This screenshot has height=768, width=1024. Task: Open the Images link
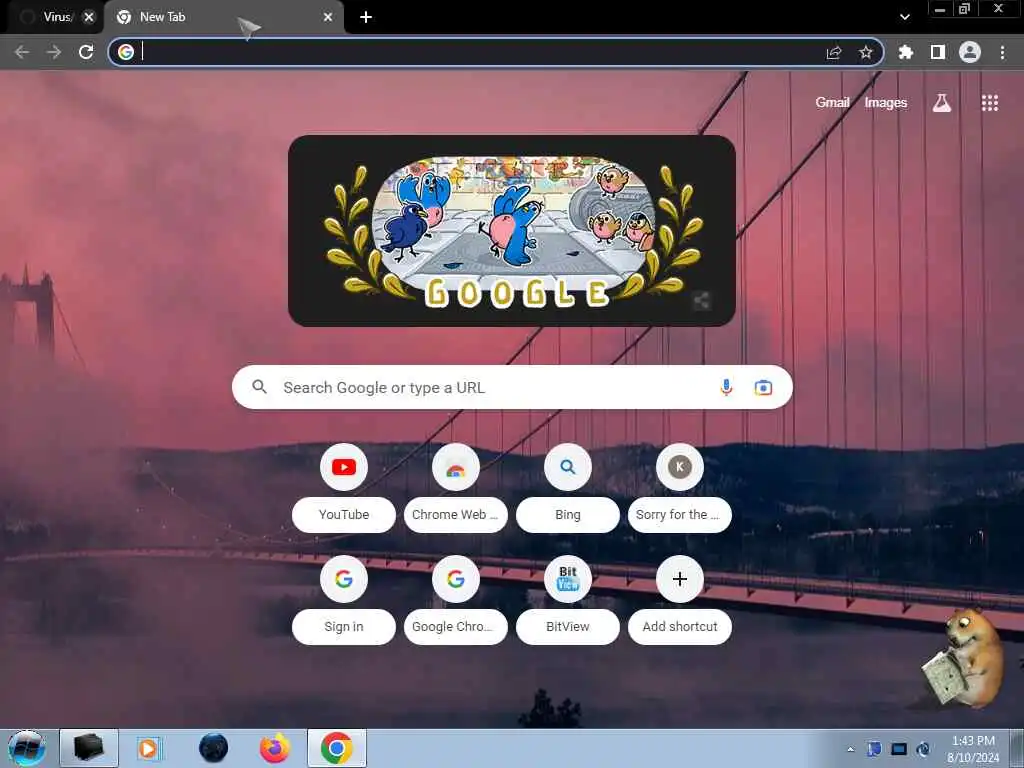click(886, 103)
